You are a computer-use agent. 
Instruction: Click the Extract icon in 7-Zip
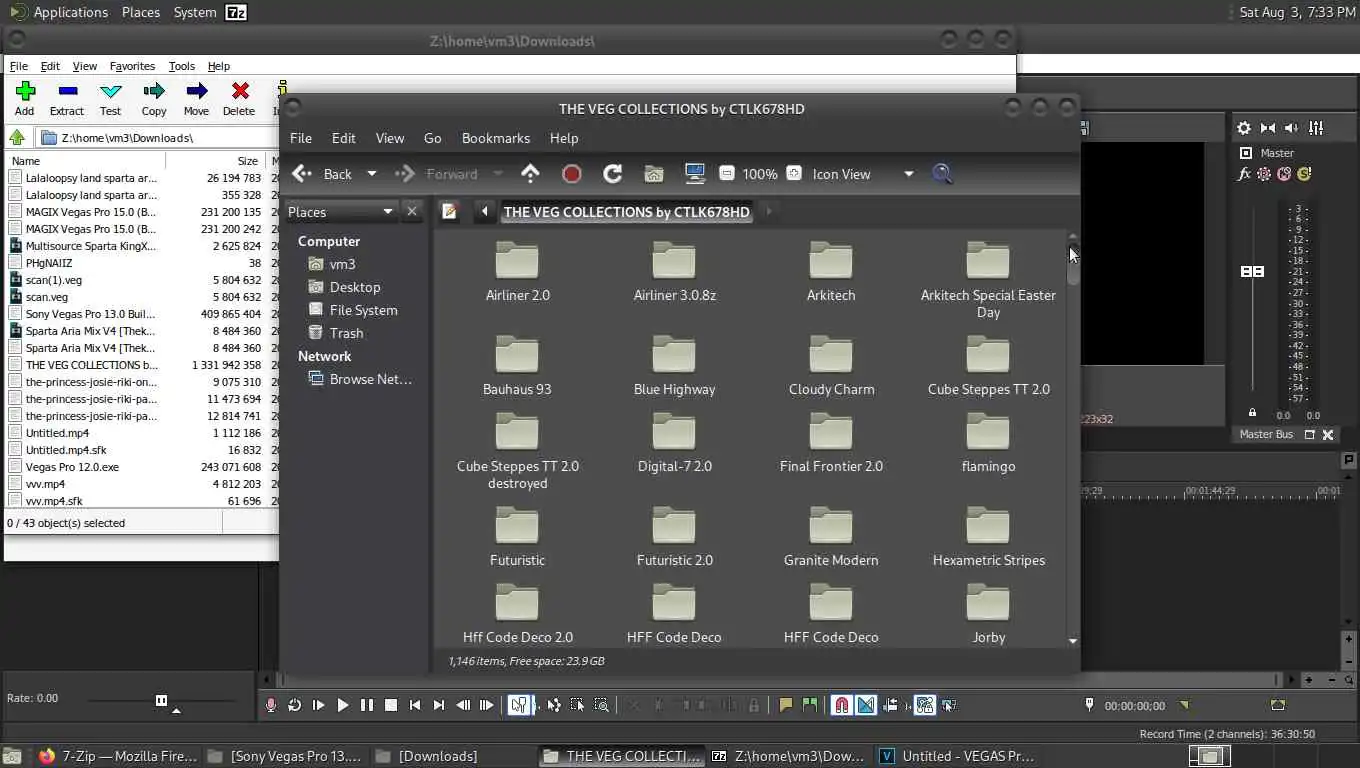tap(67, 91)
